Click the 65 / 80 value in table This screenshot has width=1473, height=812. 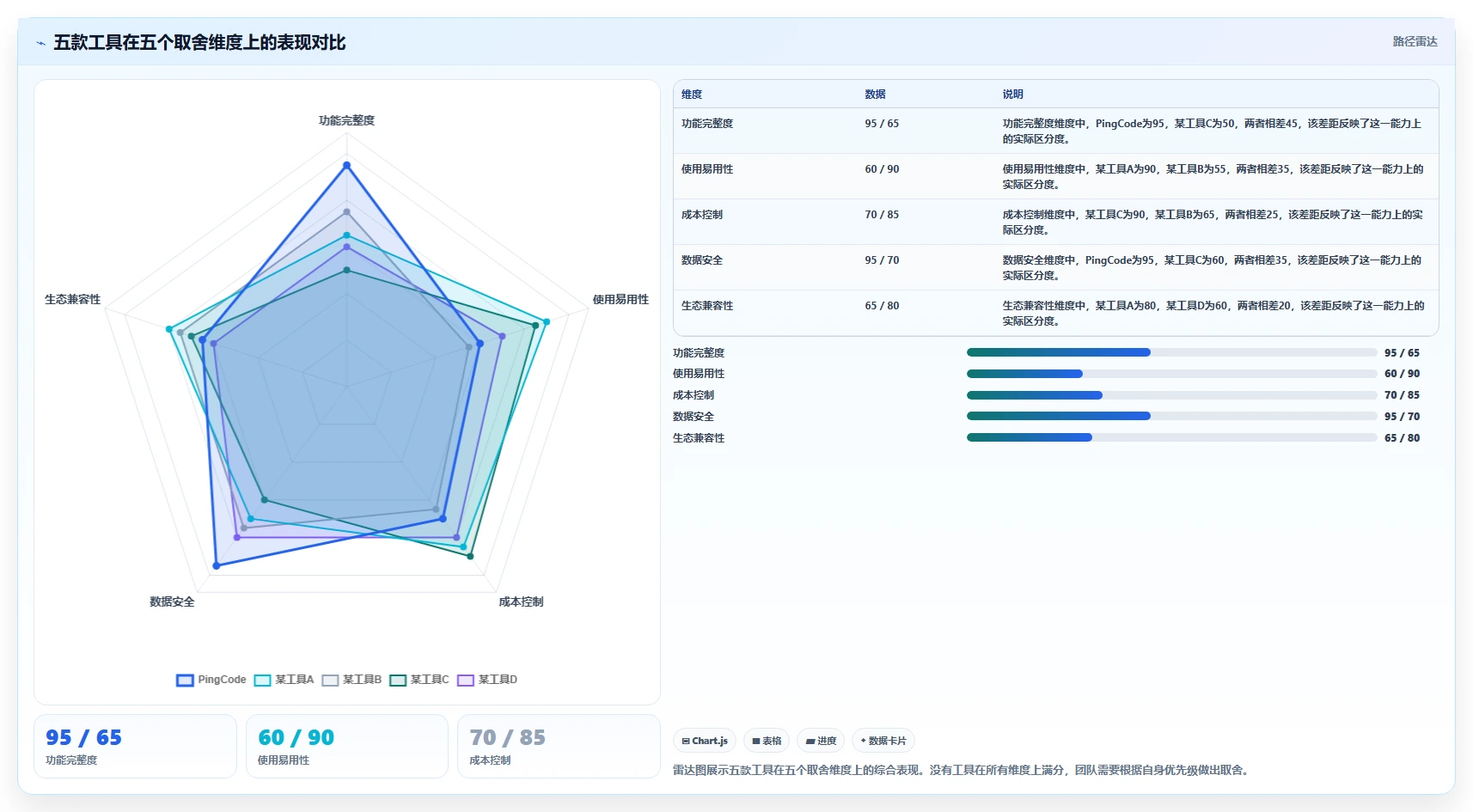coord(882,306)
